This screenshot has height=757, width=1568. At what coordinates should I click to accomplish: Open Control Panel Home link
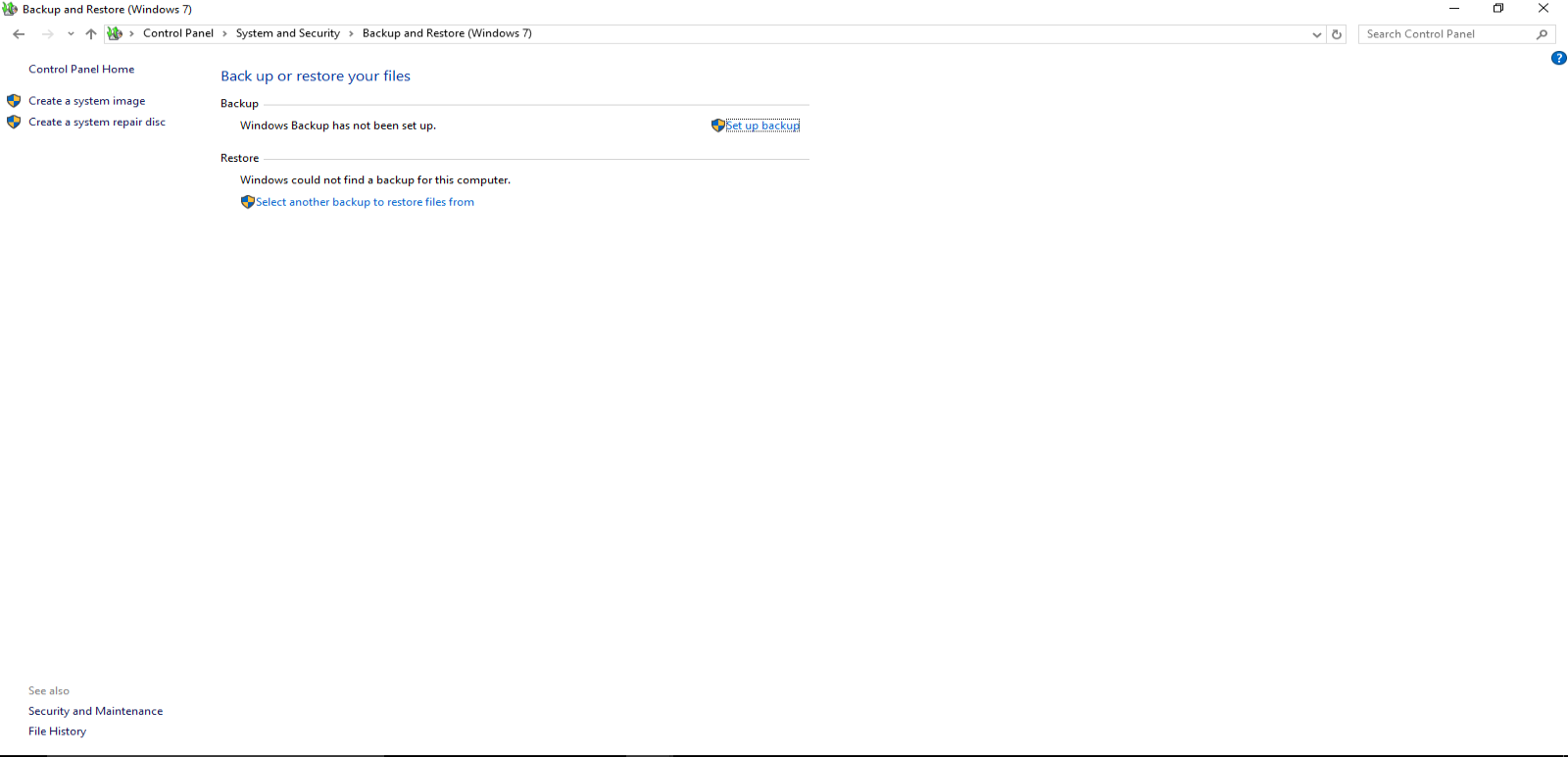click(81, 70)
